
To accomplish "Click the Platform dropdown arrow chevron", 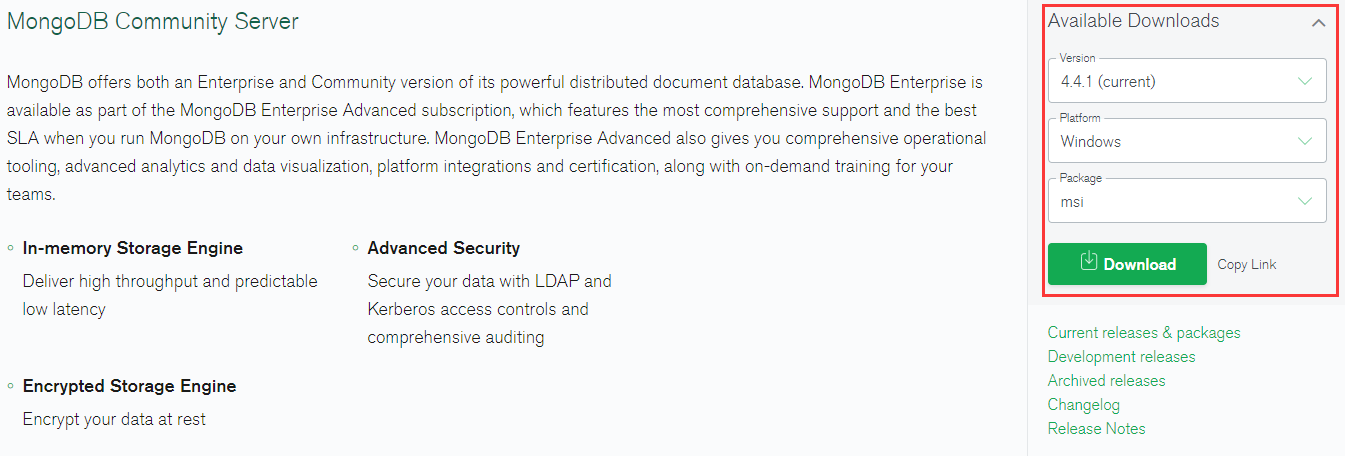I will 1305,141.
